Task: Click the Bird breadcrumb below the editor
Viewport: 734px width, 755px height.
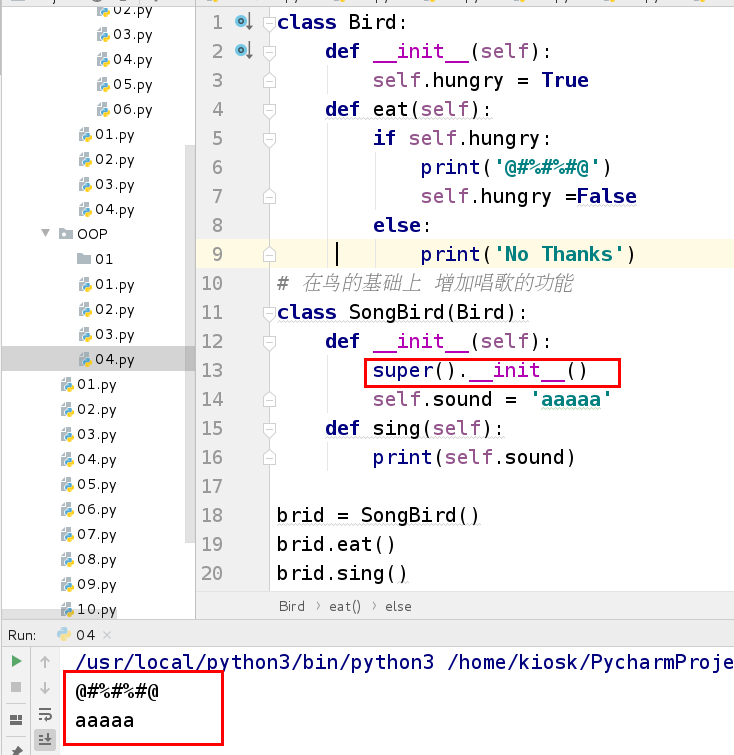Action: click(291, 606)
